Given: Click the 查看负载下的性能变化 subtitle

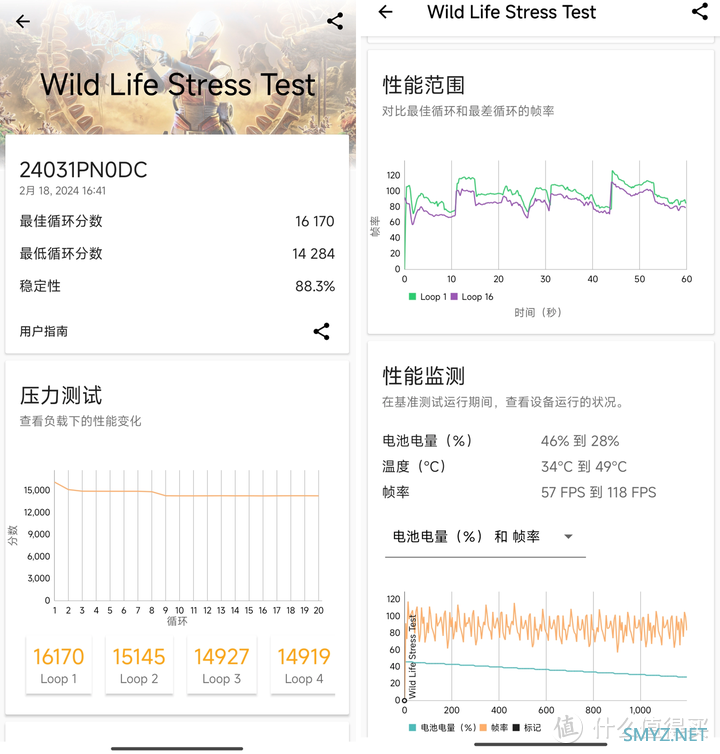Looking at the screenshot, I should 80,421.
